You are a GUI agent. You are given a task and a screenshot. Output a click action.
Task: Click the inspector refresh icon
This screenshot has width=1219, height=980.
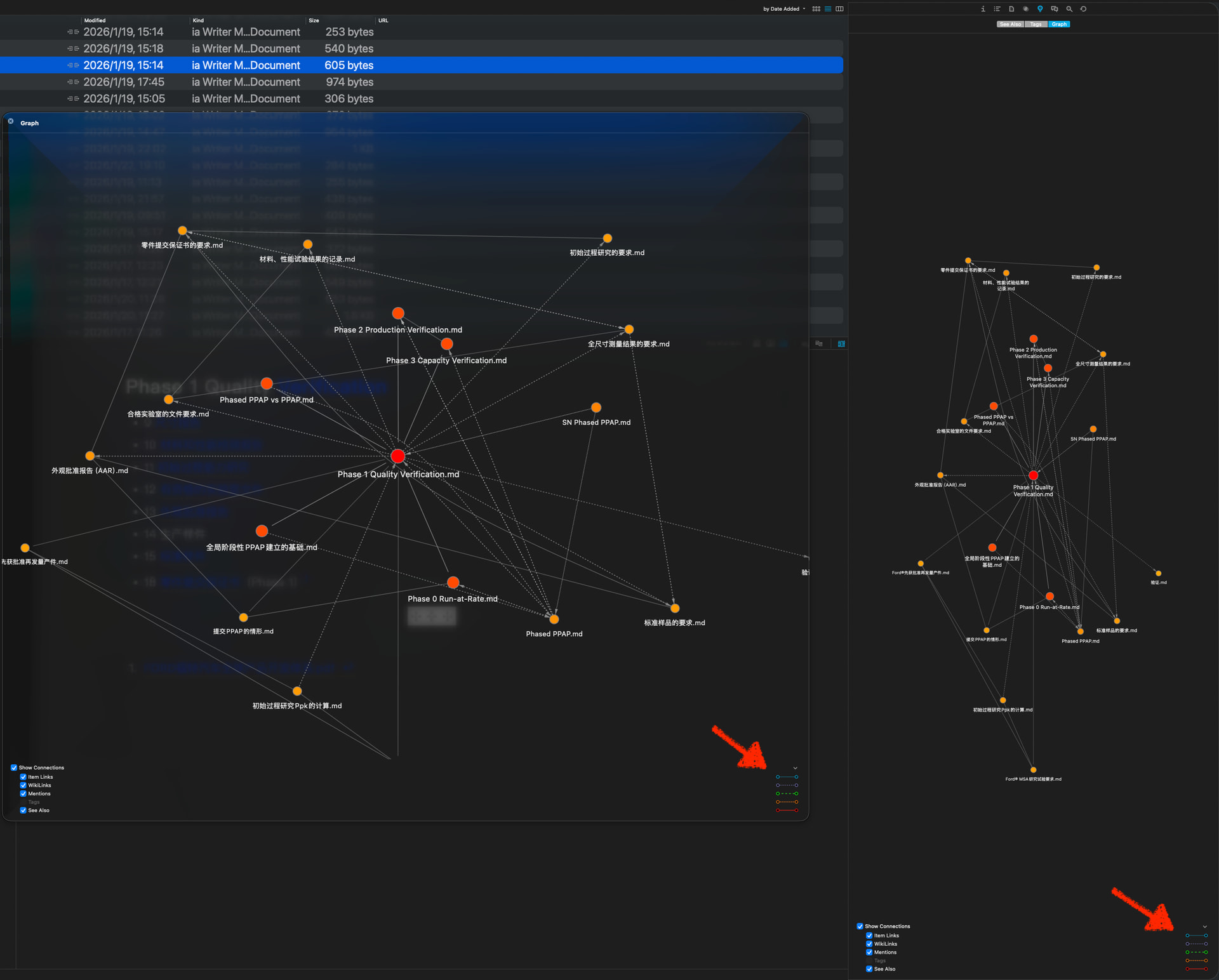pos(1083,9)
